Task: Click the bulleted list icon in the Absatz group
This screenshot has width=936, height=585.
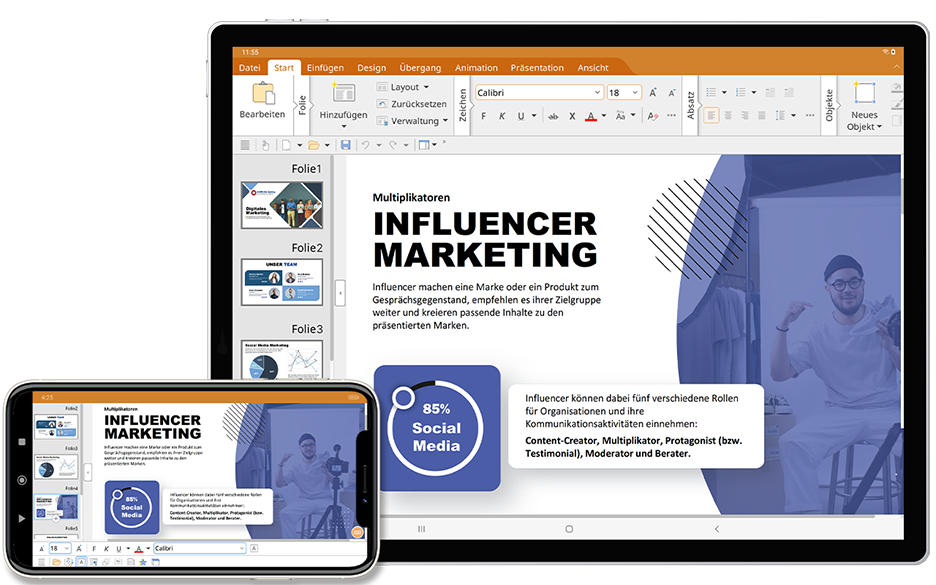Action: pos(711,93)
